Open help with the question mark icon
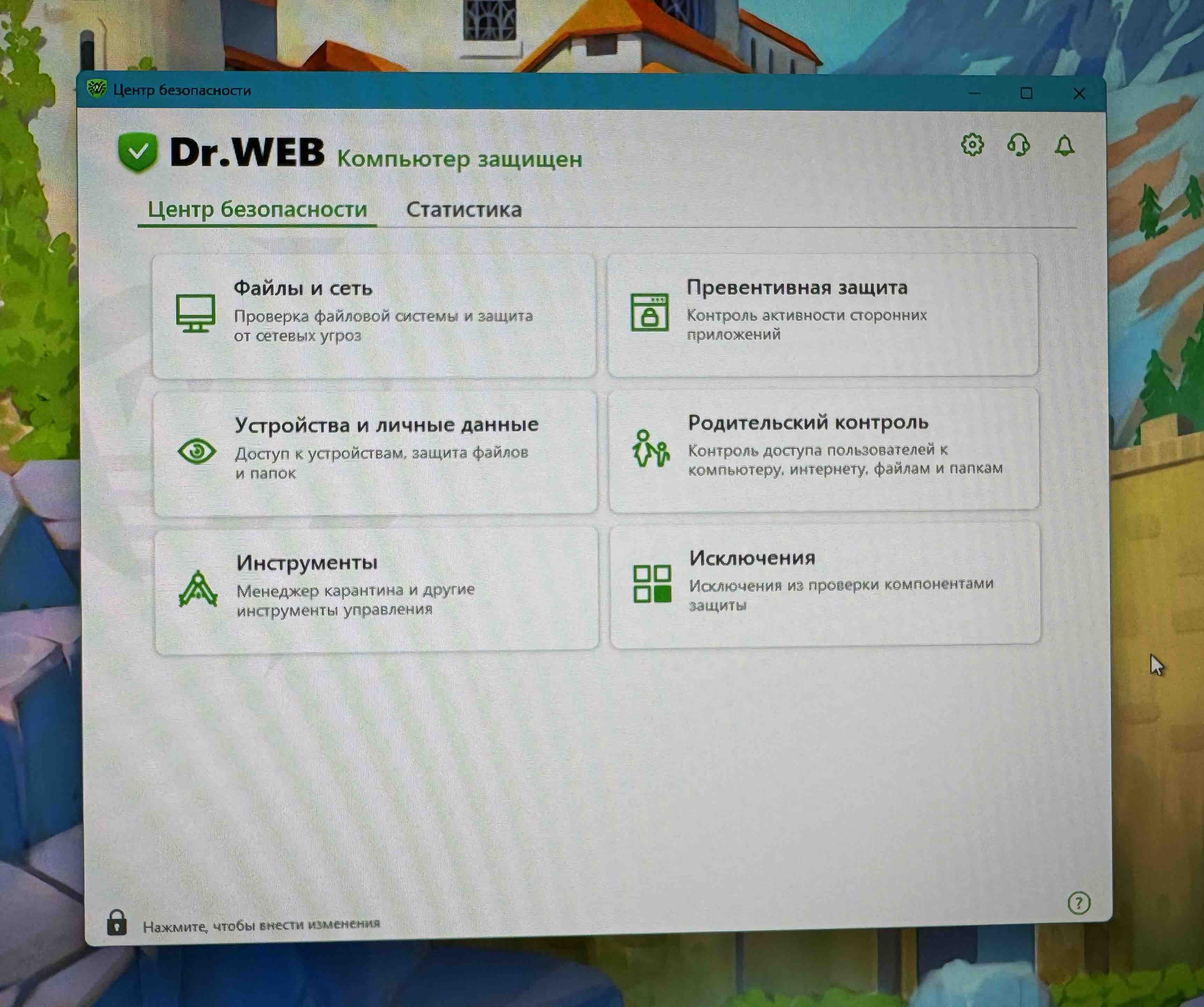Image resolution: width=1204 pixels, height=1007 pixels. pyautogui.click(x=1078, y=903)
